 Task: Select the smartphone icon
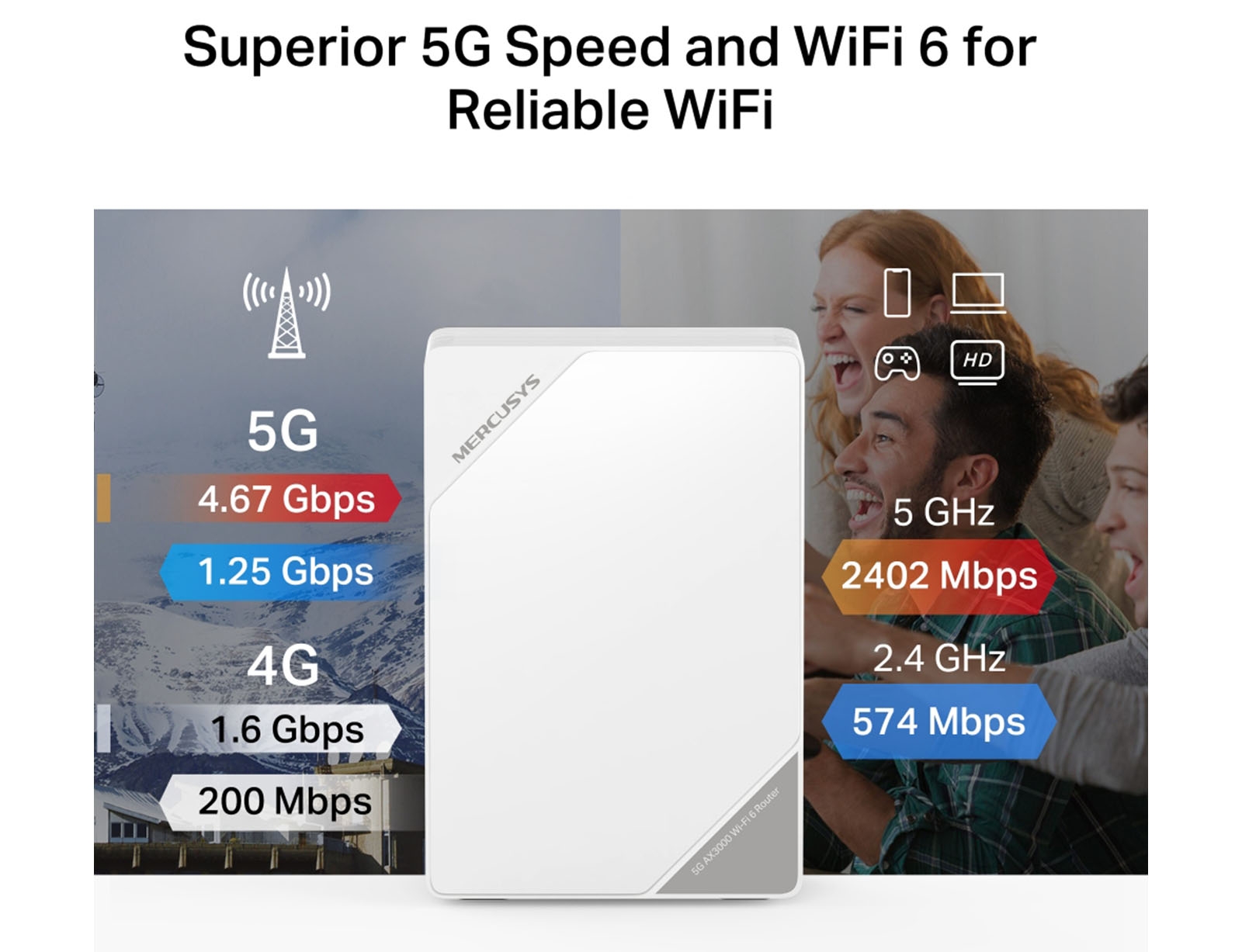point(897,293)
